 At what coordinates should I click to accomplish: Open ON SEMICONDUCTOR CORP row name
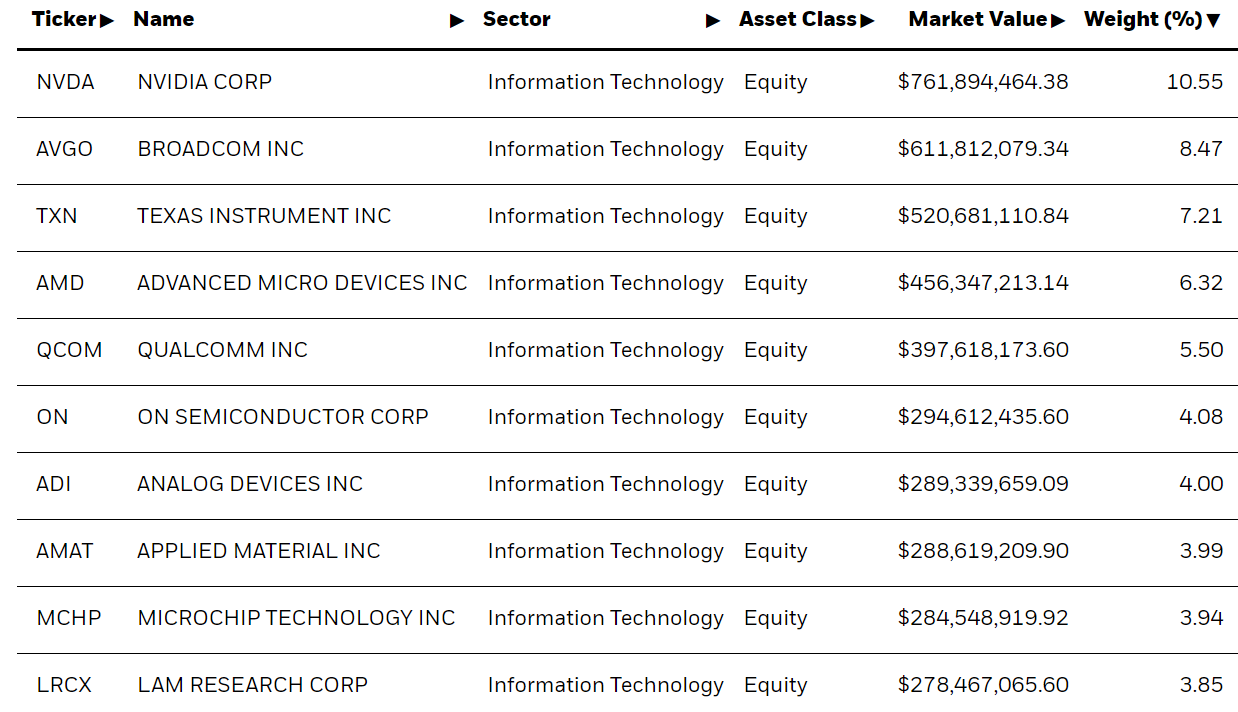[283, 418]
